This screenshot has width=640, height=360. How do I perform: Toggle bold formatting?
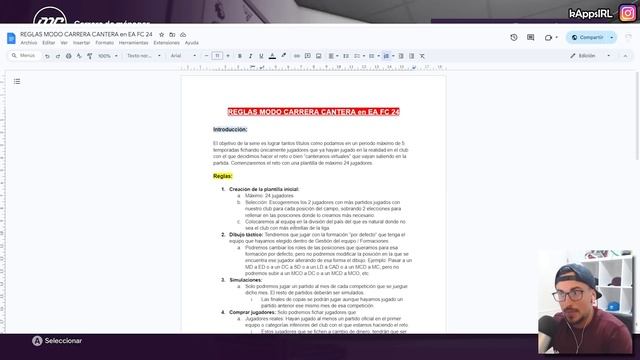[240, 56]
